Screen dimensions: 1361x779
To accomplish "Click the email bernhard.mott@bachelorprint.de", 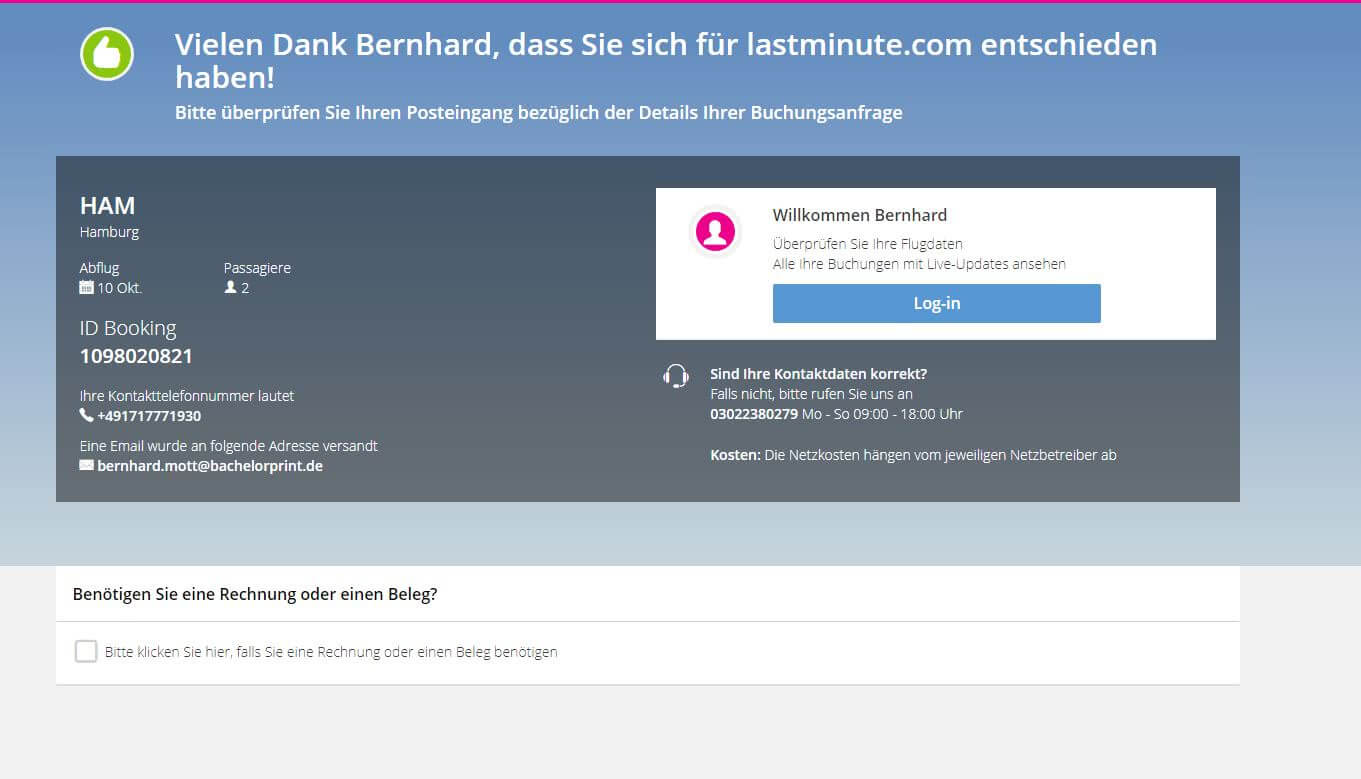I will [210, 466].
